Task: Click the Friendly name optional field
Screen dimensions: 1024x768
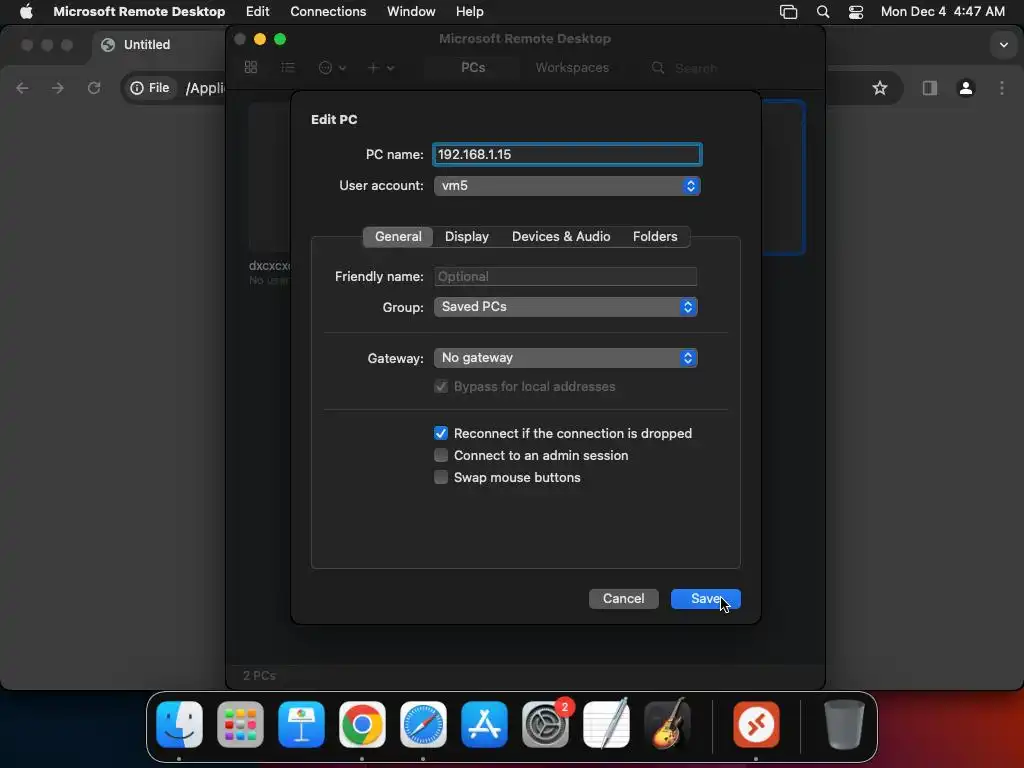Action: click(566, 276)
